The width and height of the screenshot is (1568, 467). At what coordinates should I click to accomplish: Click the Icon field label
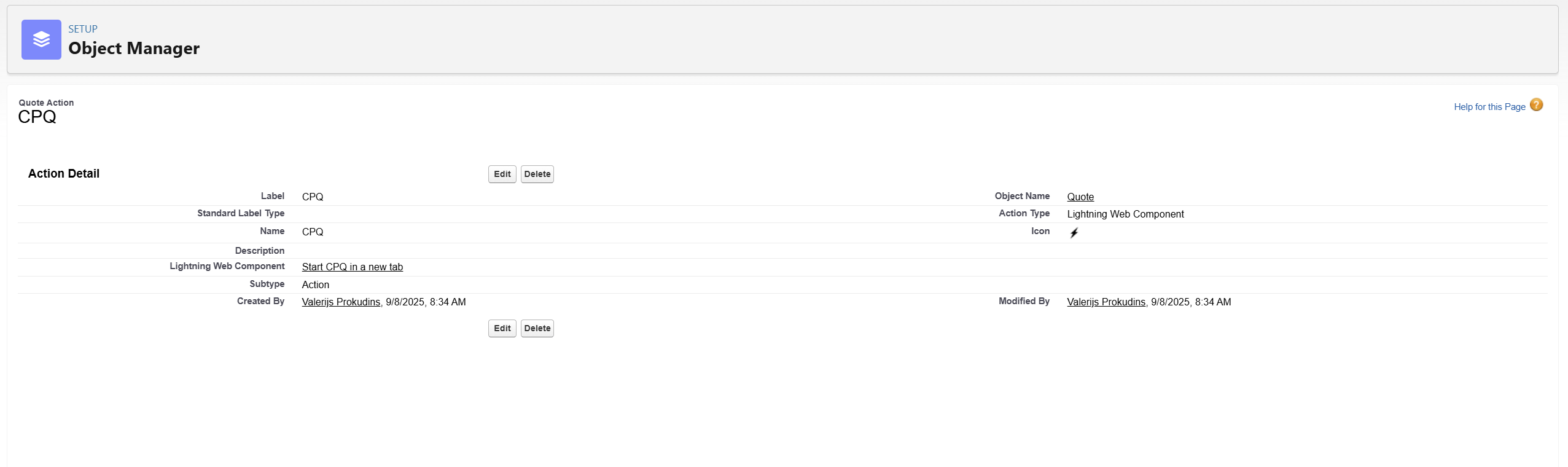[x=1040, y=231]
